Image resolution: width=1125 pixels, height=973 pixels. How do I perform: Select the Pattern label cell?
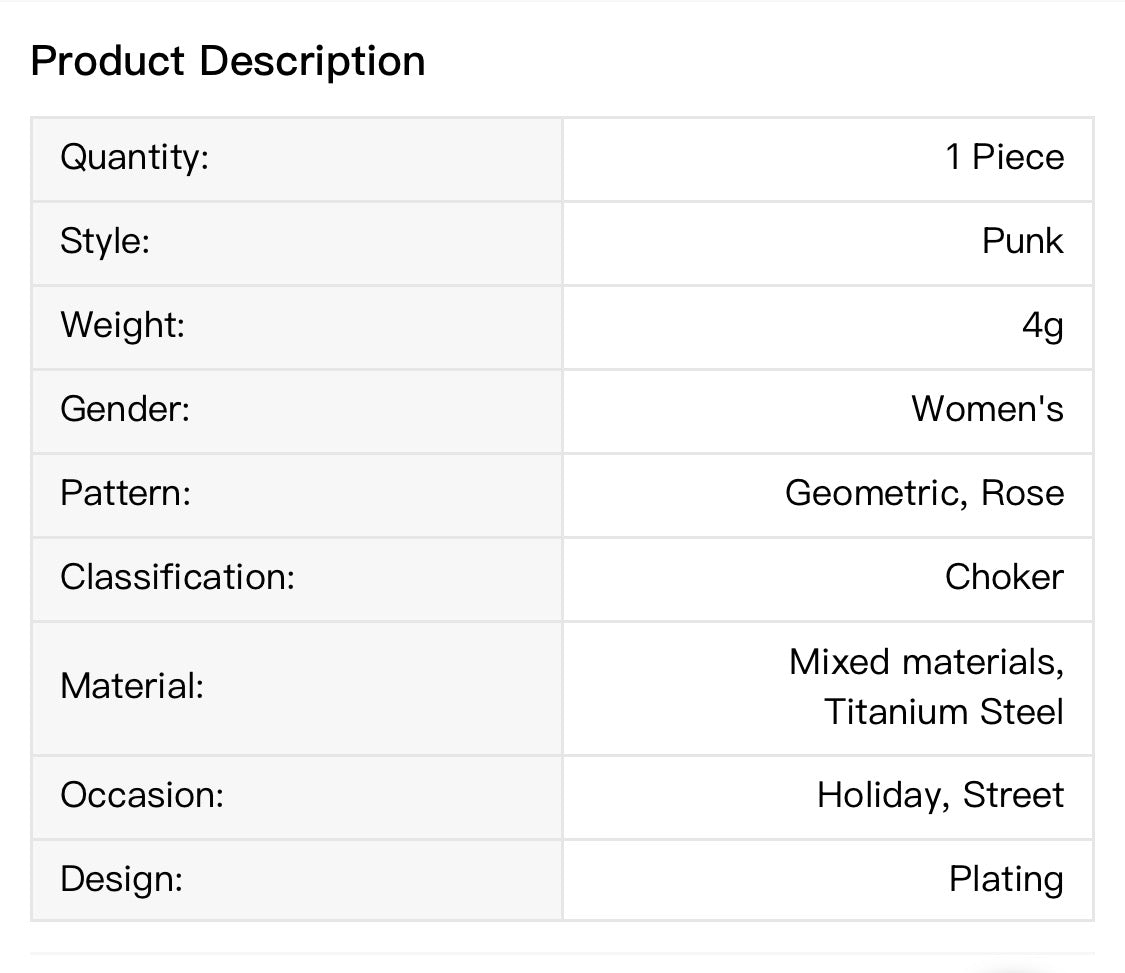297,495
